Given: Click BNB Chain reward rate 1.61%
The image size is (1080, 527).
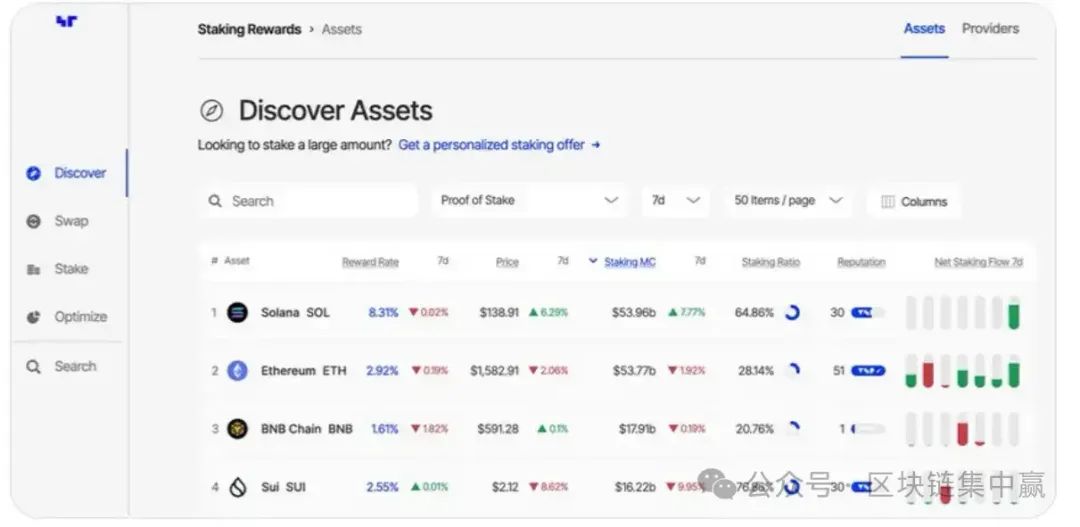Looking at the screenshot, I should [385, 428].
